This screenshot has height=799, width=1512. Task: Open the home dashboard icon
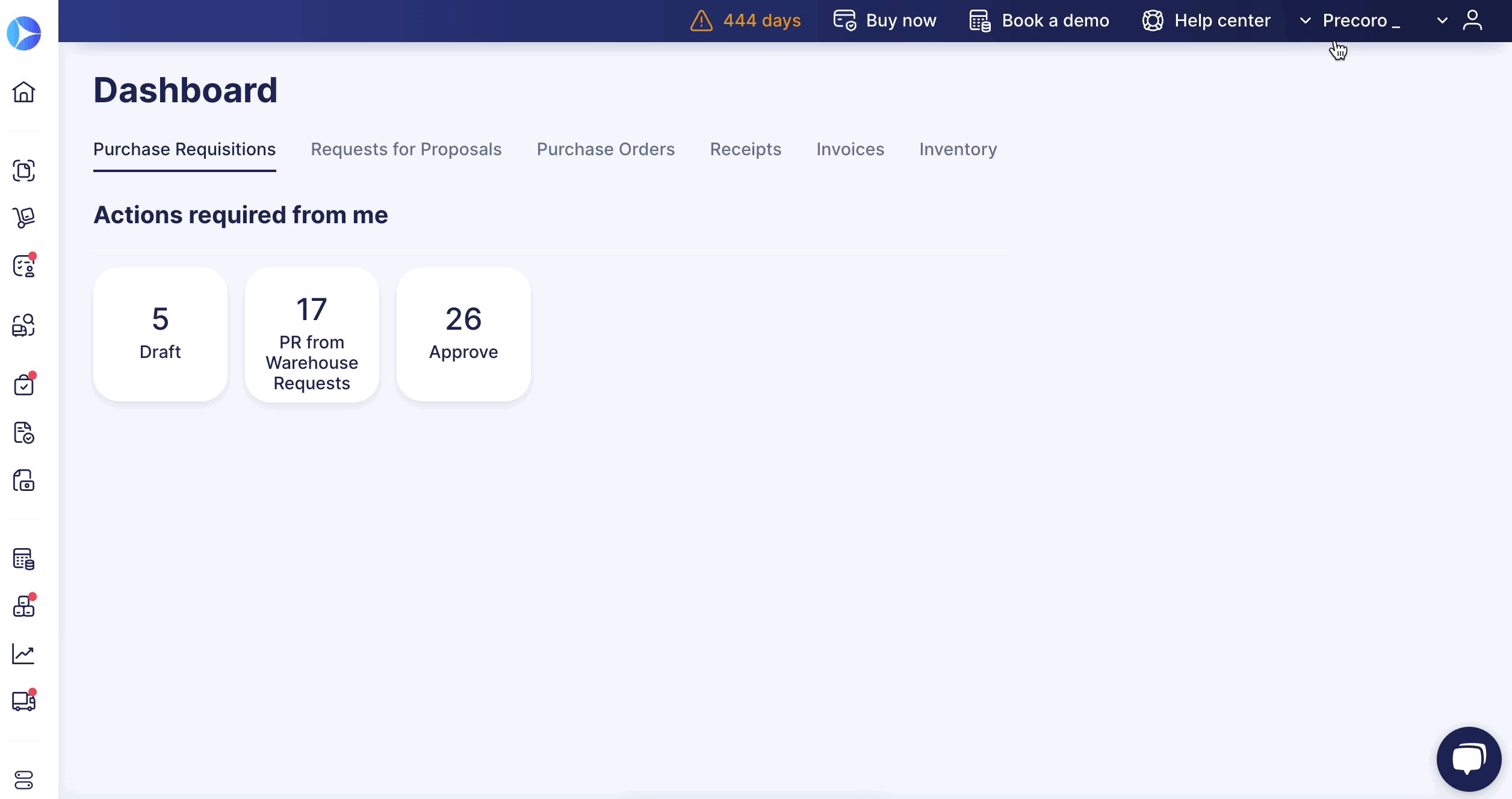click(24, 92)
